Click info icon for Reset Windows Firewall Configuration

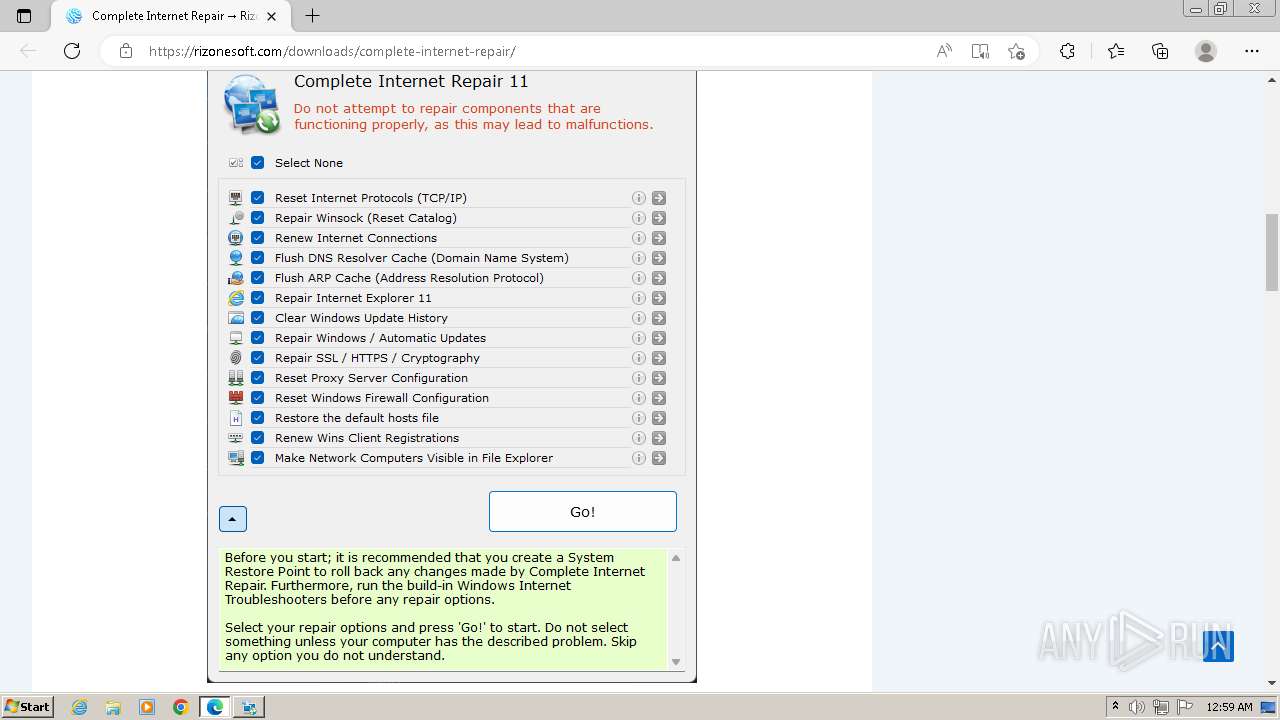point(639,398)
